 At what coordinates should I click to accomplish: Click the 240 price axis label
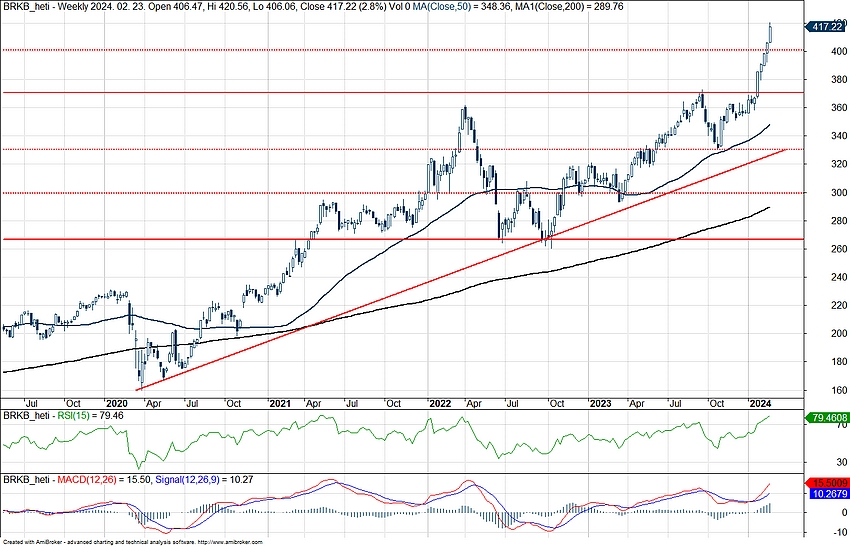click(x=840, y=278)
